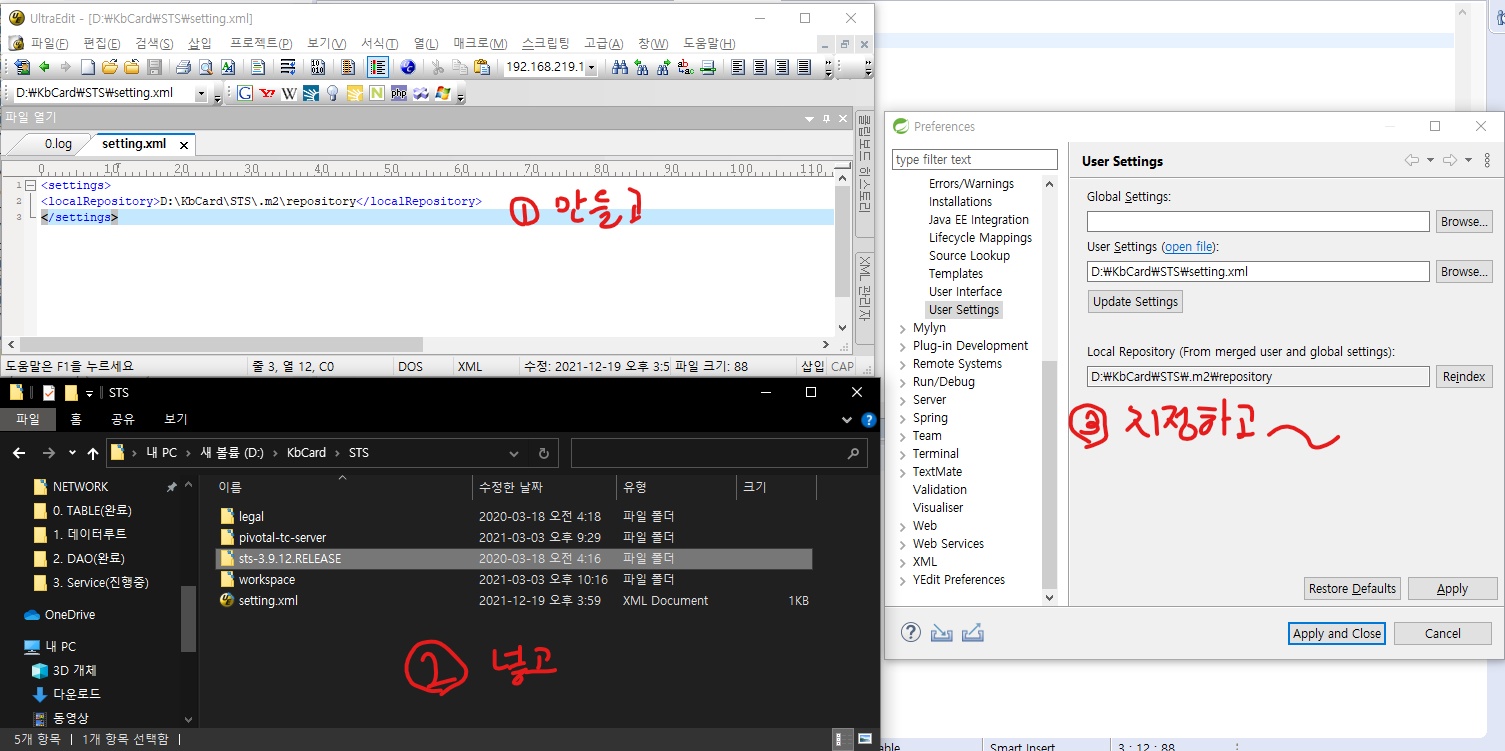Open the 홈 ribbon tab in Explorer
Viewport: 1505px width, 751px height.
click(x=76, y=419)
